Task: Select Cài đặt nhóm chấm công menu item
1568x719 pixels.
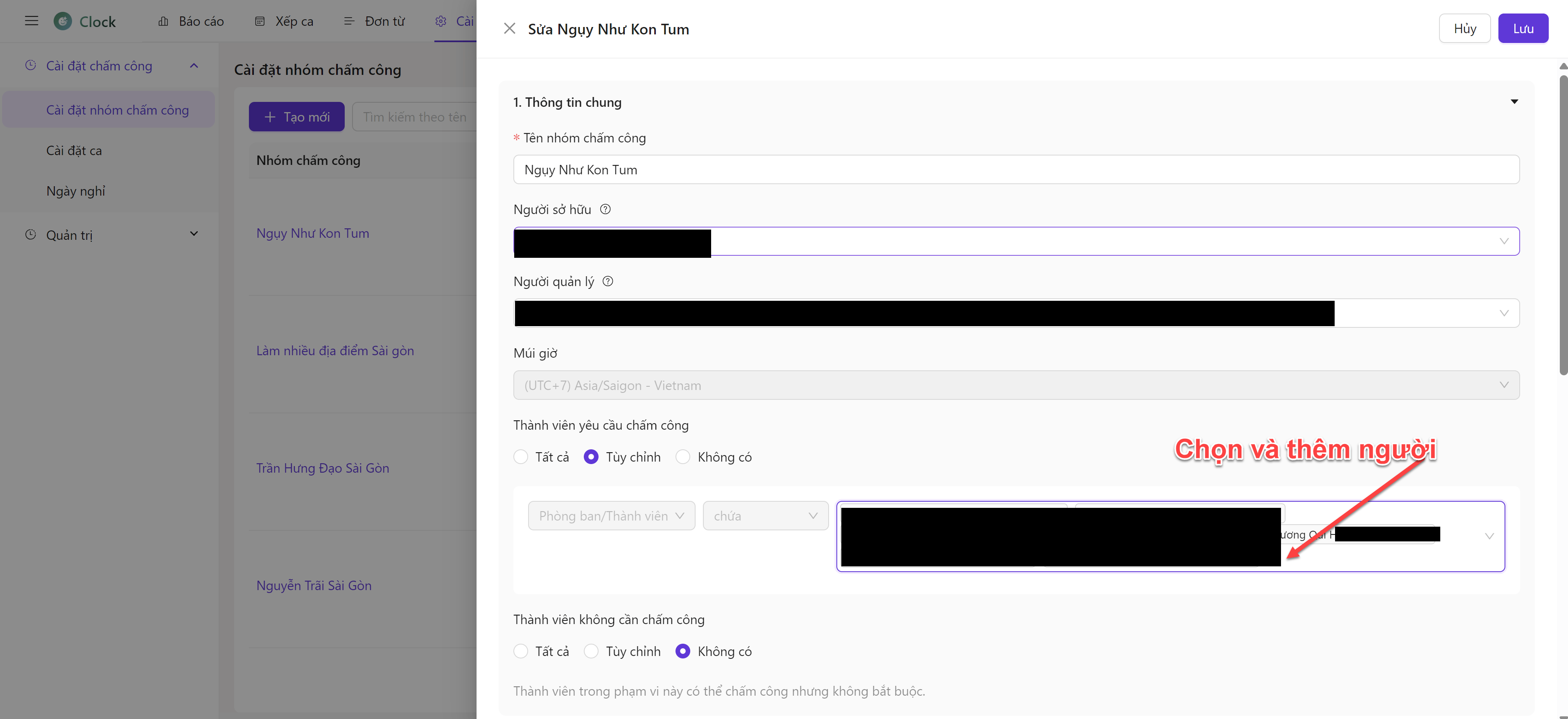Action: (x=108, y=110)
